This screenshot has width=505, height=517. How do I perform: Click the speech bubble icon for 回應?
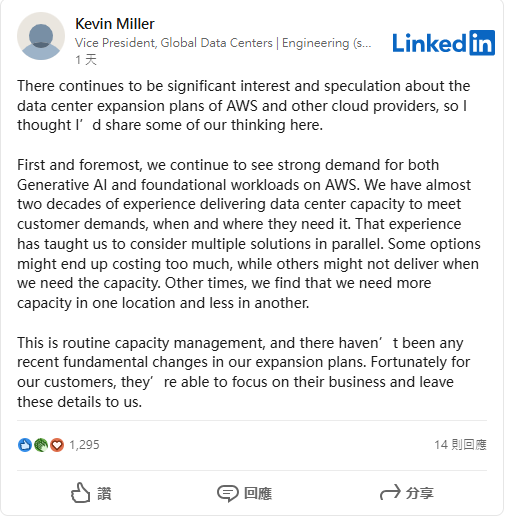pyautogui.click(x=228, y=493)
